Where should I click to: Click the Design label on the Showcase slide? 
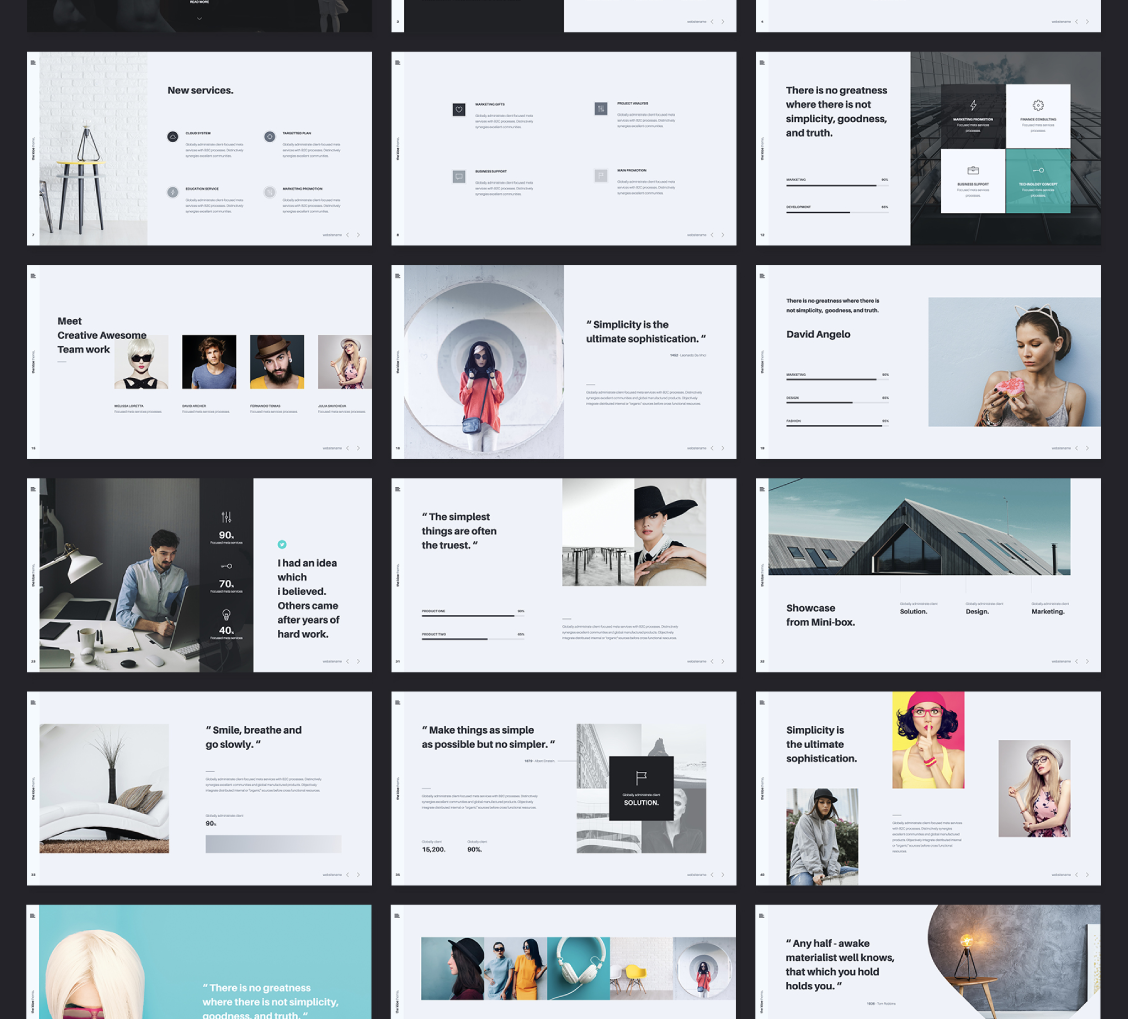[977, 611]
